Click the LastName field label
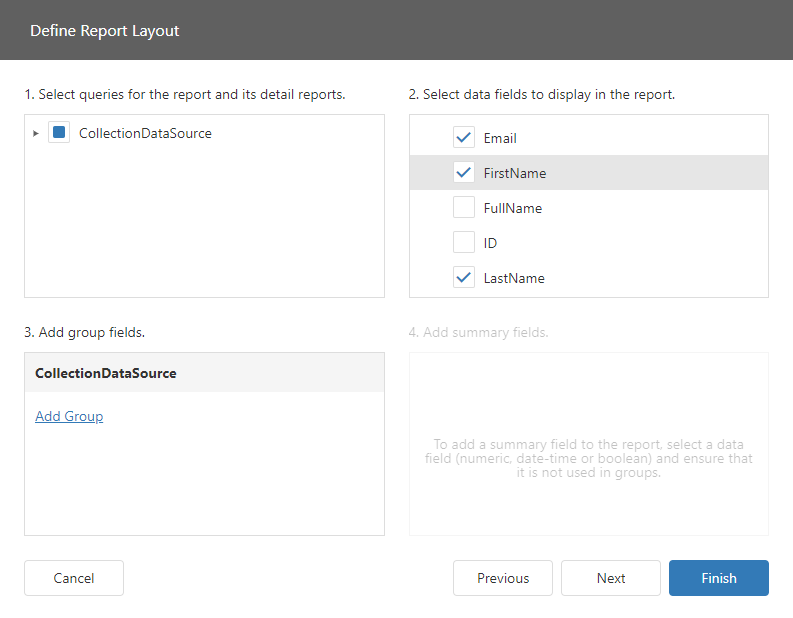Screen dimensions: 793x618 pos(514,278)
